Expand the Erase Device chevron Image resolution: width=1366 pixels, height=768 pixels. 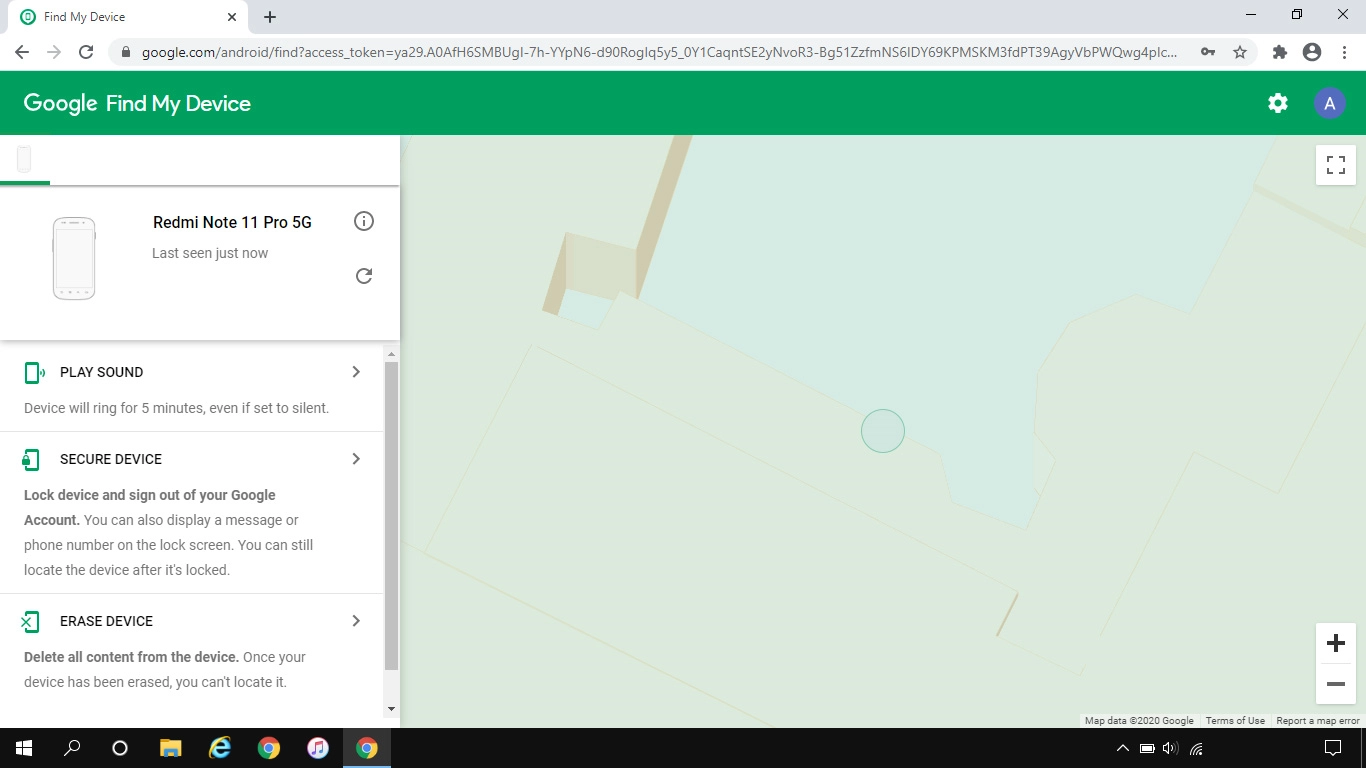coord(356,621)
